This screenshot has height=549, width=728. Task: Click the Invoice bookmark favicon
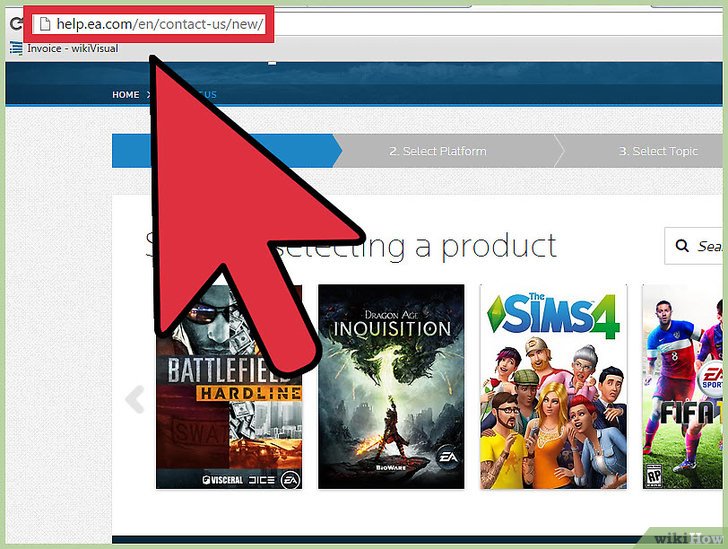(x=16, y=48)
